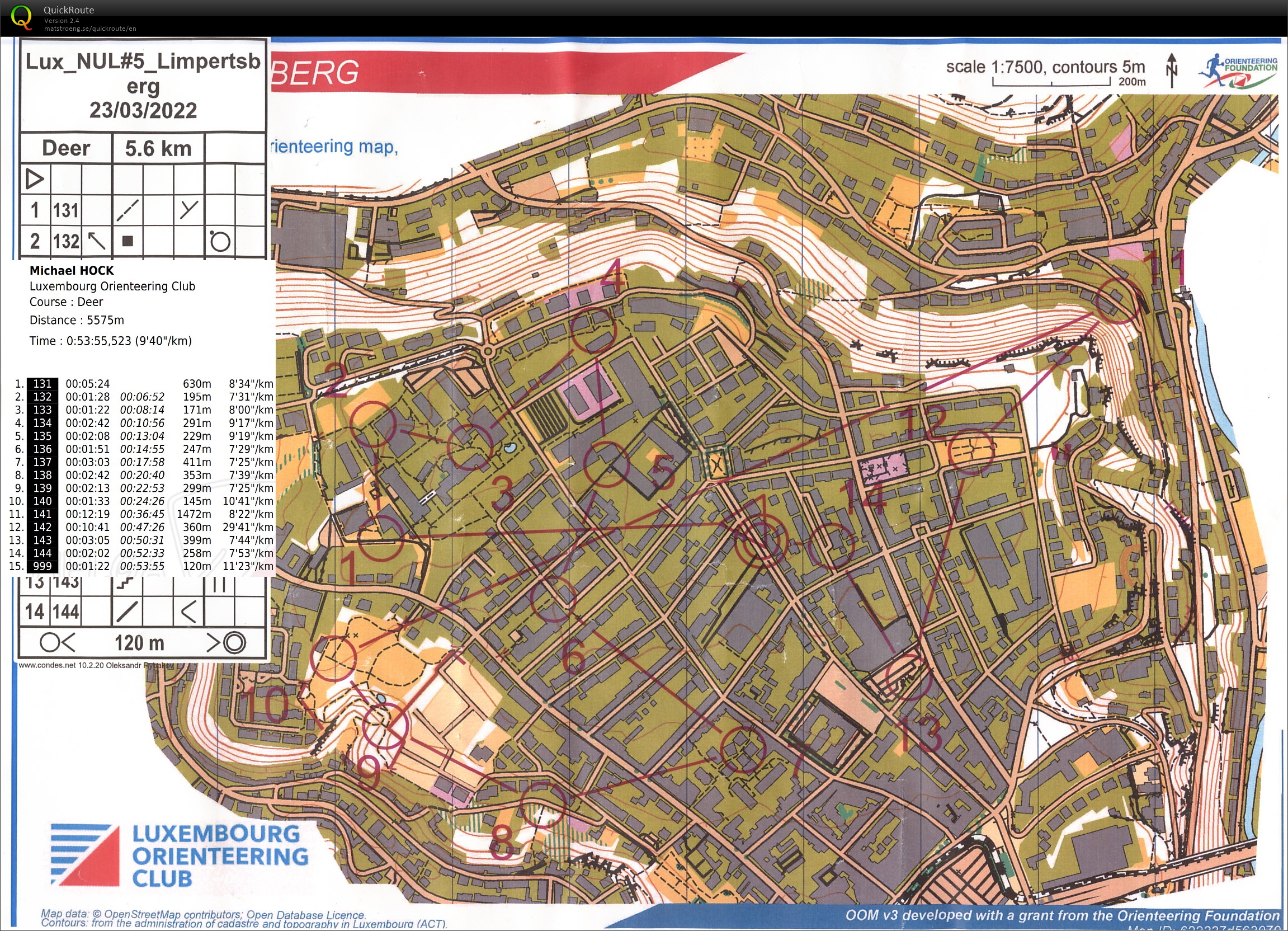Image resolution: width=1288 pixels, height=931 pixels.
Task: Click control circle 7 on the map
Action: pyautogui.click(x=743, y=750)
